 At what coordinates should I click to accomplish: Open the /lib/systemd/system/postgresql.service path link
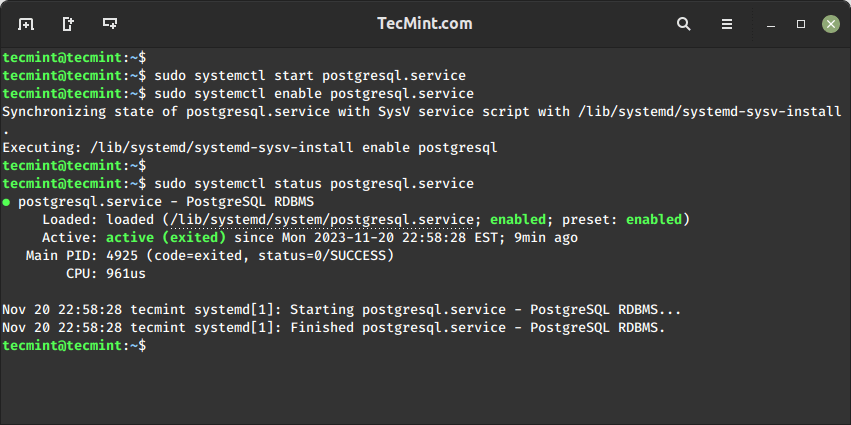tap(320, 220)
